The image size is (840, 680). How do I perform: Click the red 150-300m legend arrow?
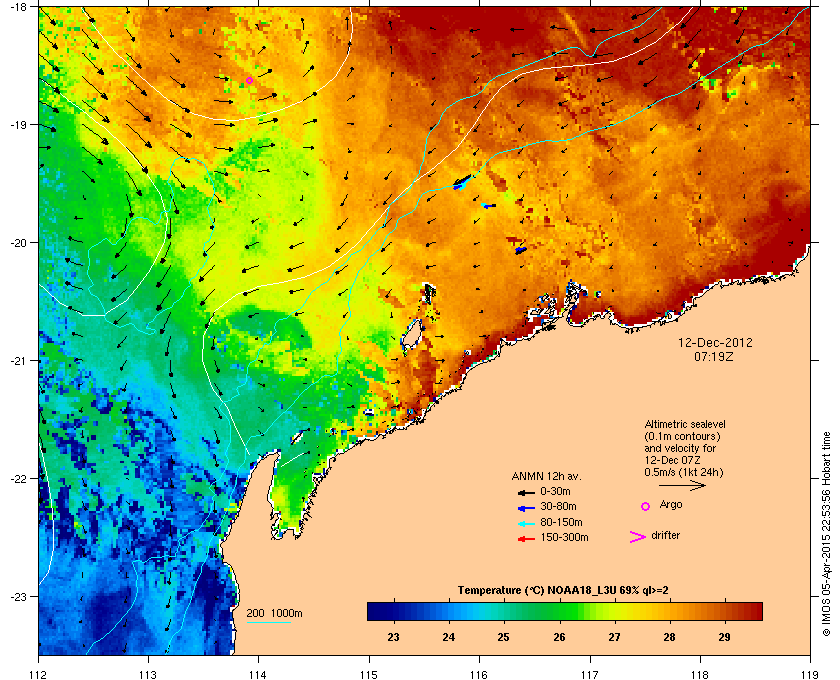[x=526, y=539]
